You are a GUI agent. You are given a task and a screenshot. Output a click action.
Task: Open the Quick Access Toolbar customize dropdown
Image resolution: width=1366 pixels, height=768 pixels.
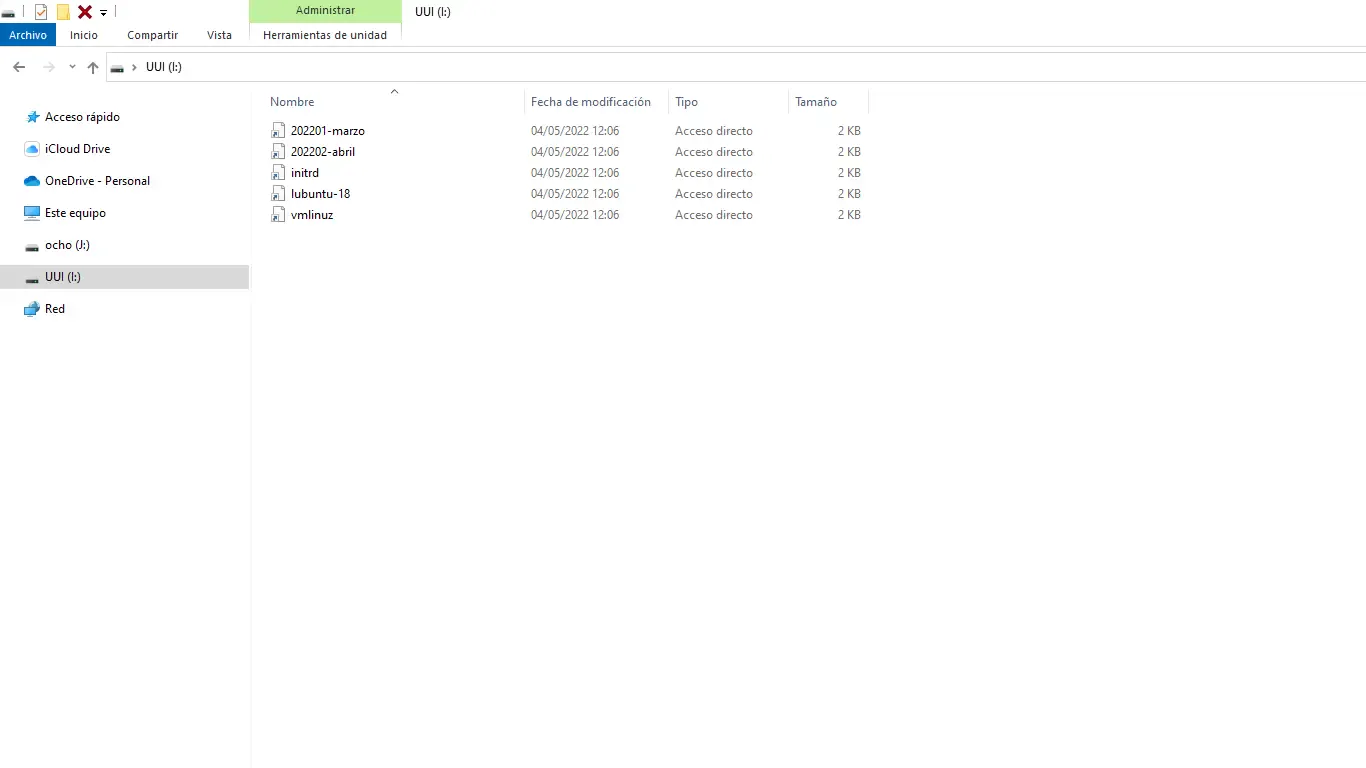(103, 12)
